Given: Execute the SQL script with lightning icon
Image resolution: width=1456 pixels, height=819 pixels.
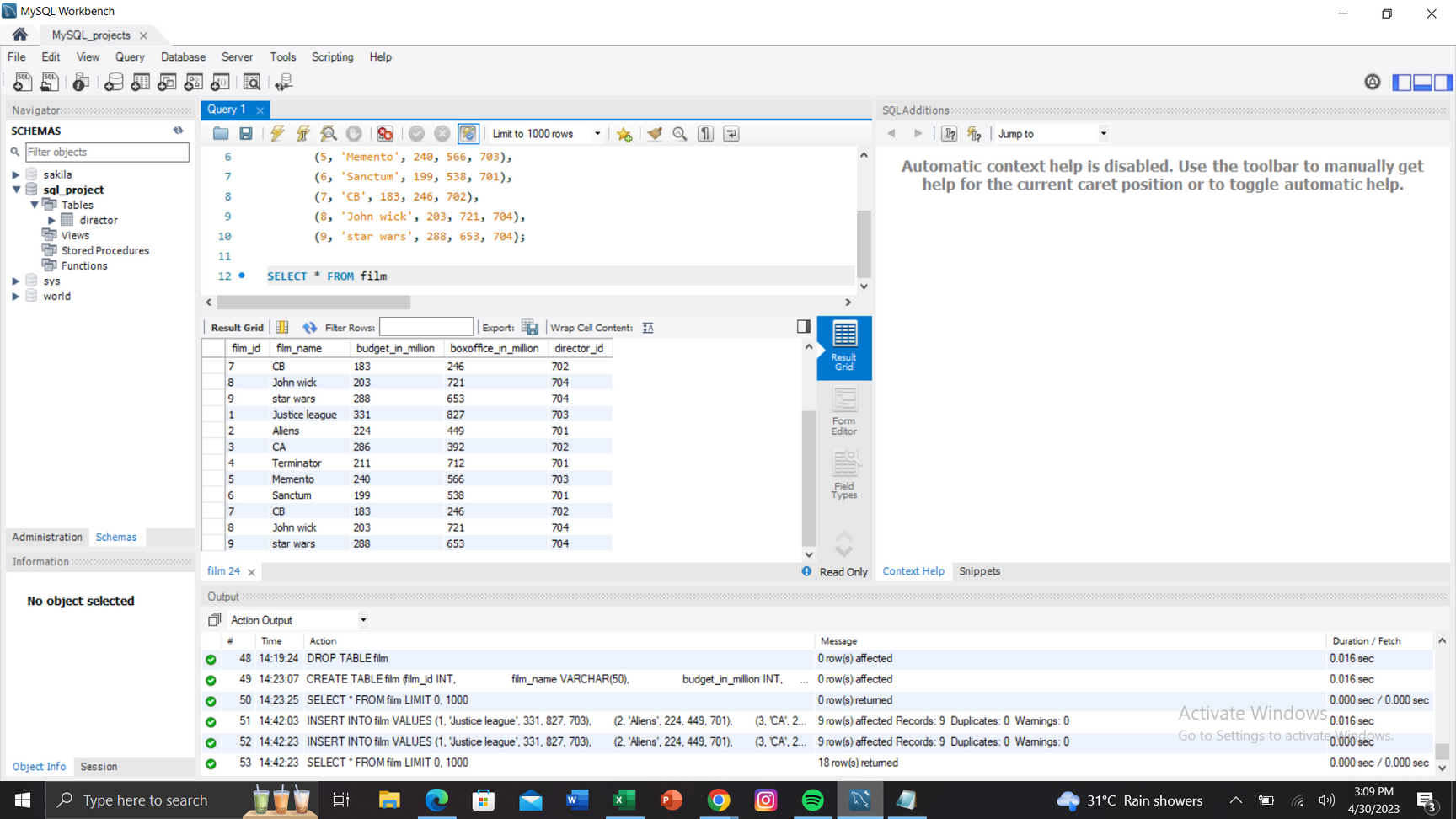Looking at the screenshot, I should (277, 134).
